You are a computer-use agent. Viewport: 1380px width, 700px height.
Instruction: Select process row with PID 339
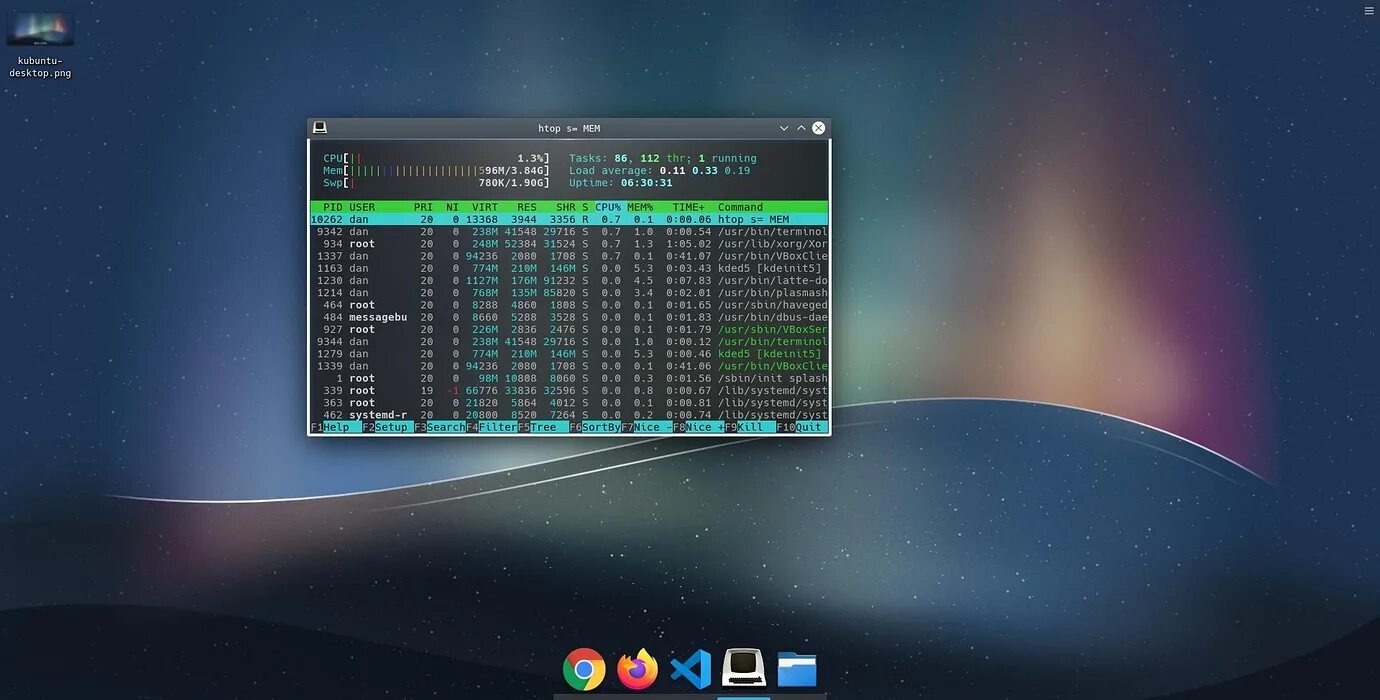(569, 391)
